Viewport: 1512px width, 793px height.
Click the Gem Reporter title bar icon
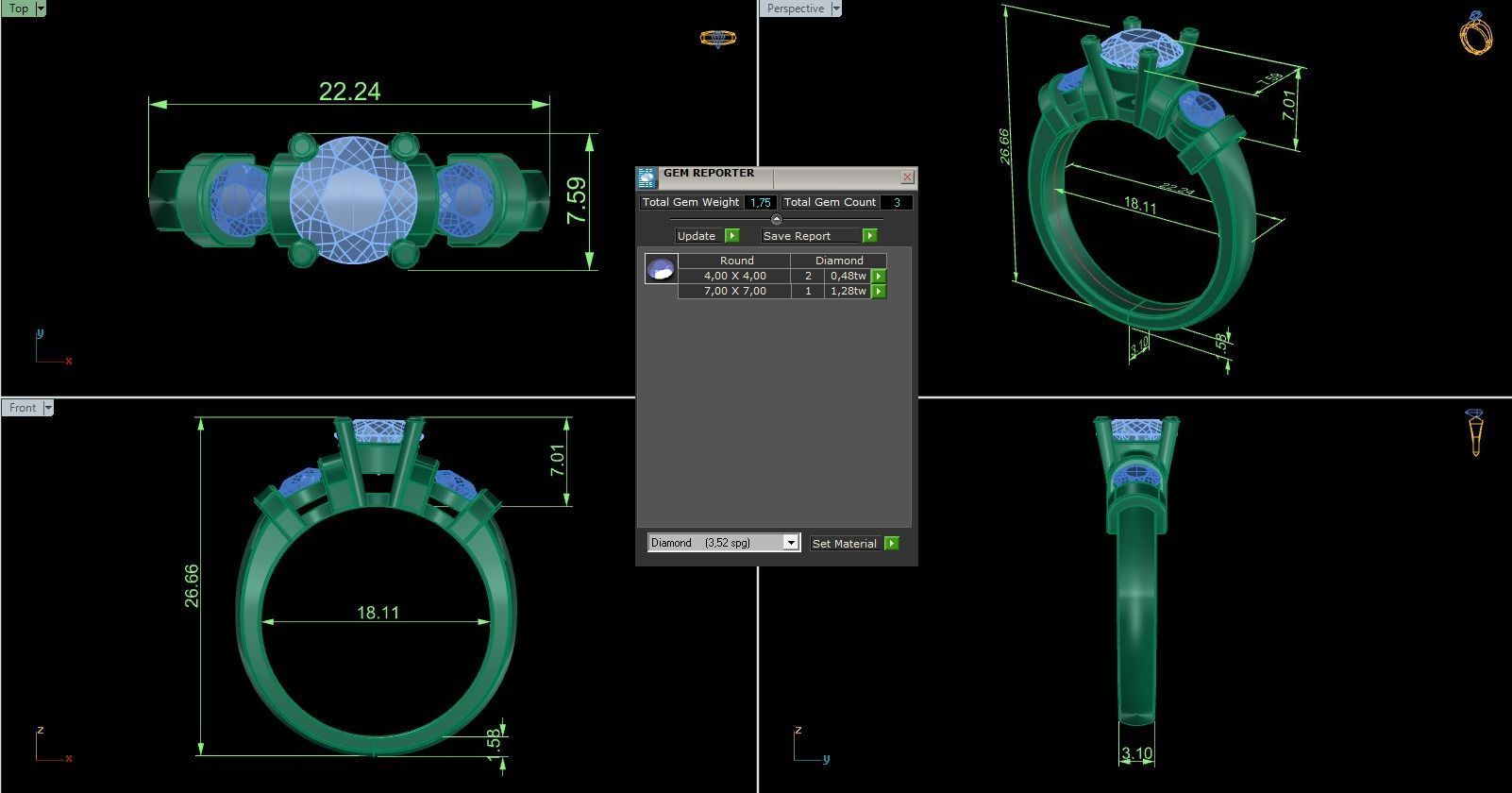[x=647, y=177]
